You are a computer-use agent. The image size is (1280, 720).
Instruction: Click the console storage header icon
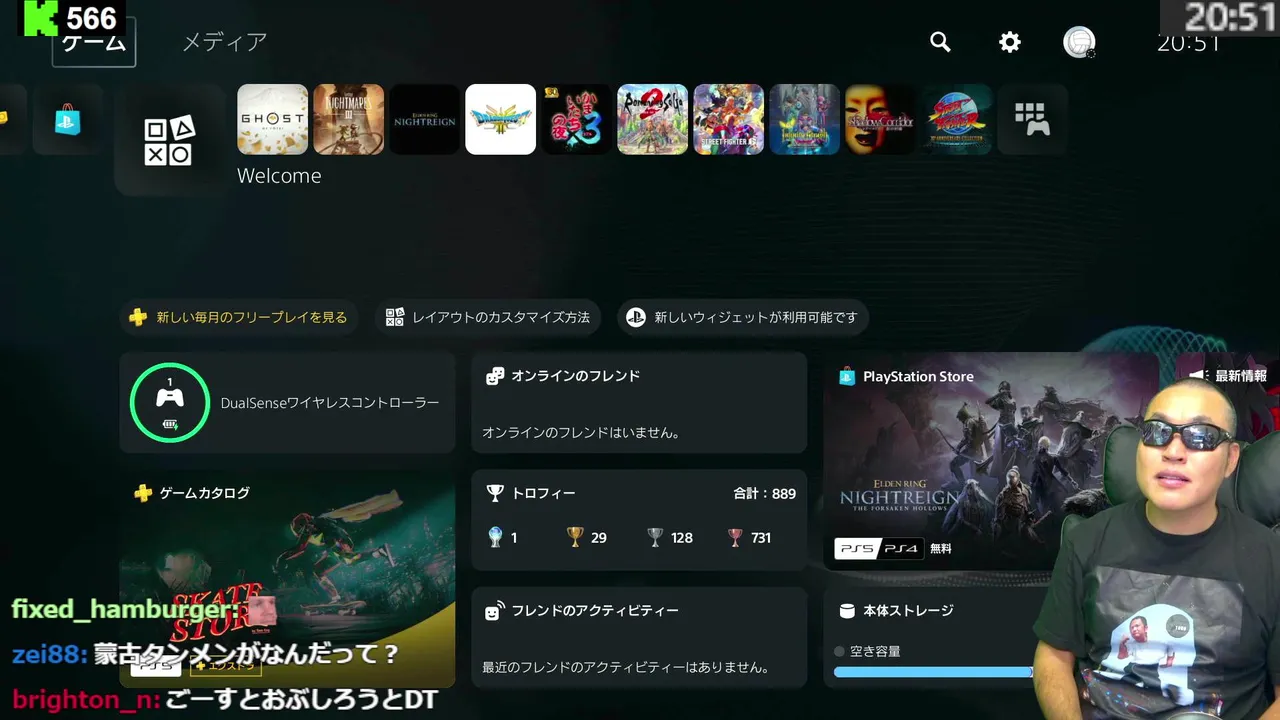pos(847,611)
